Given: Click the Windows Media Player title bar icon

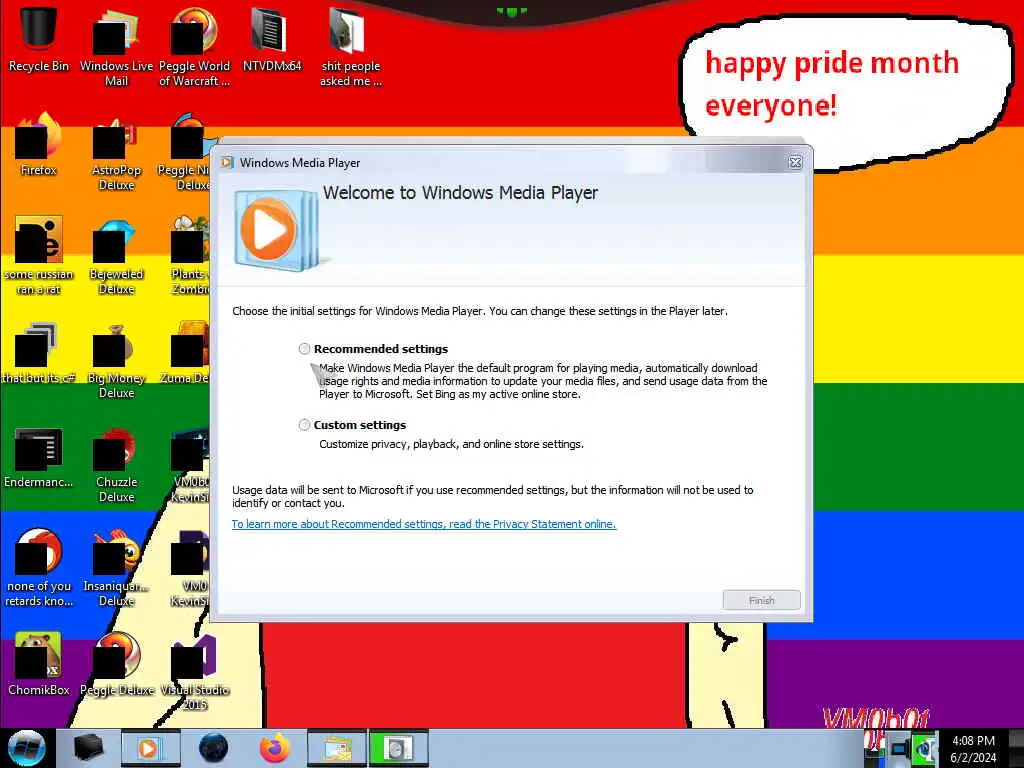Looking at the screenshot, I should click(x=227, y=163).
